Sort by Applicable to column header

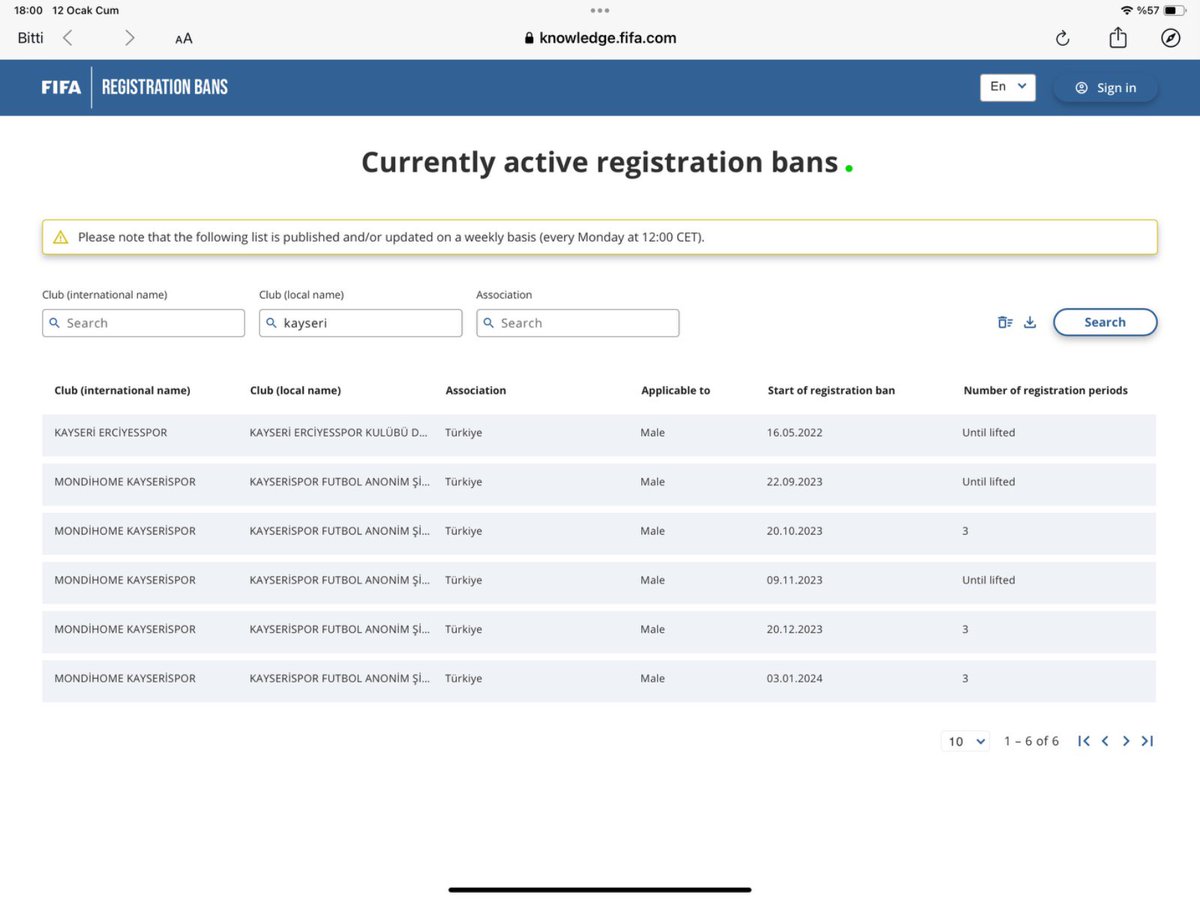point(675,390)
